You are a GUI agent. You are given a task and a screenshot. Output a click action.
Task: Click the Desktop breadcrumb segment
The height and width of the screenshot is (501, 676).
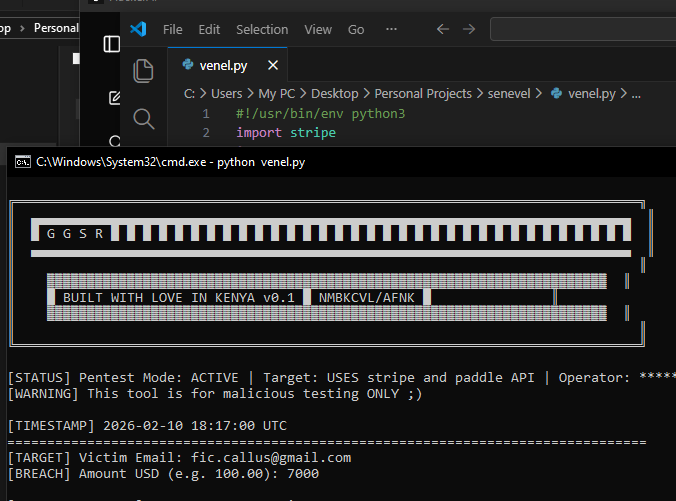coord(335,94)
